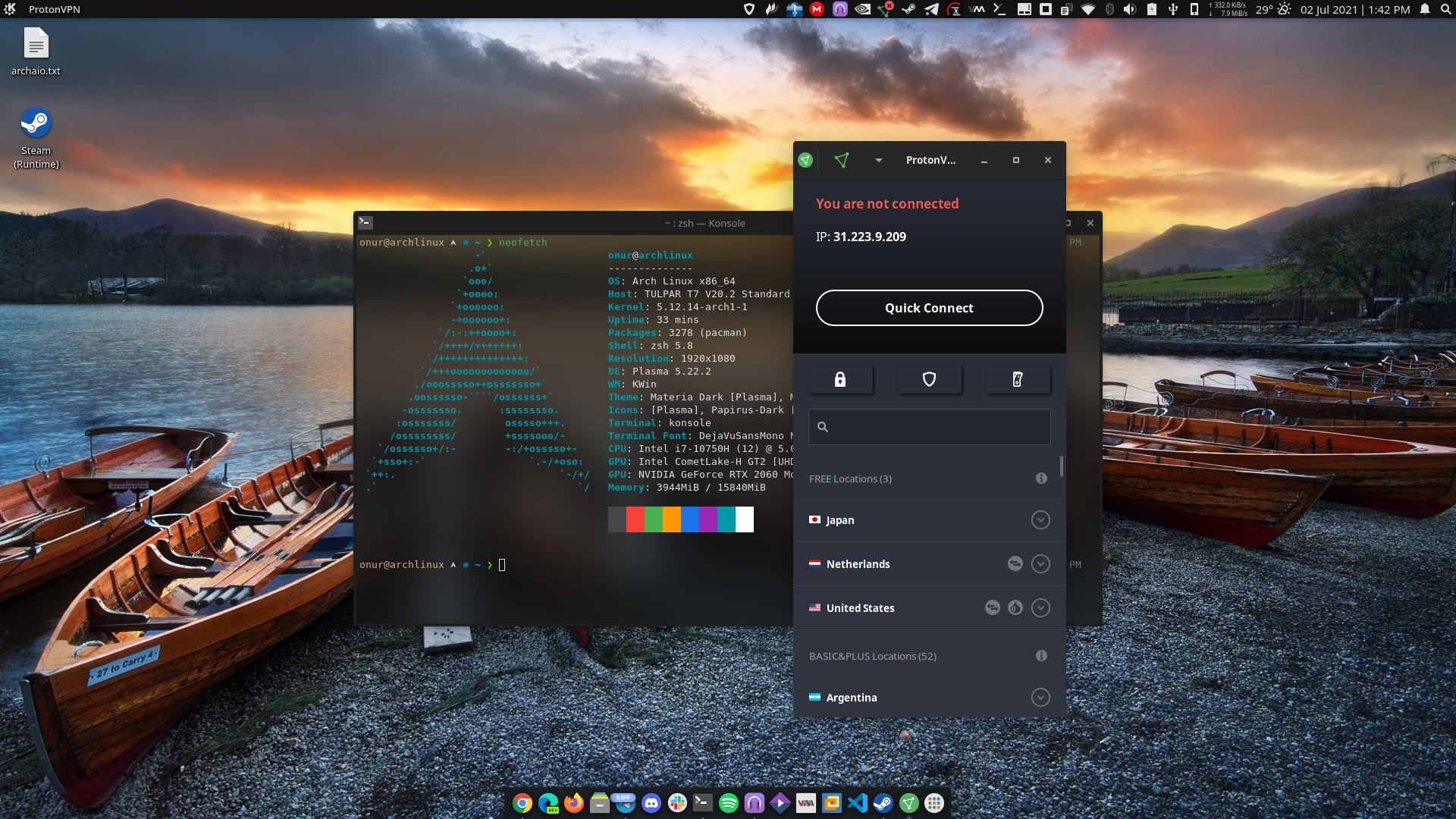Click P2P icon on Netherlands row
1456x819 pixels.
tap(1015, 564)
